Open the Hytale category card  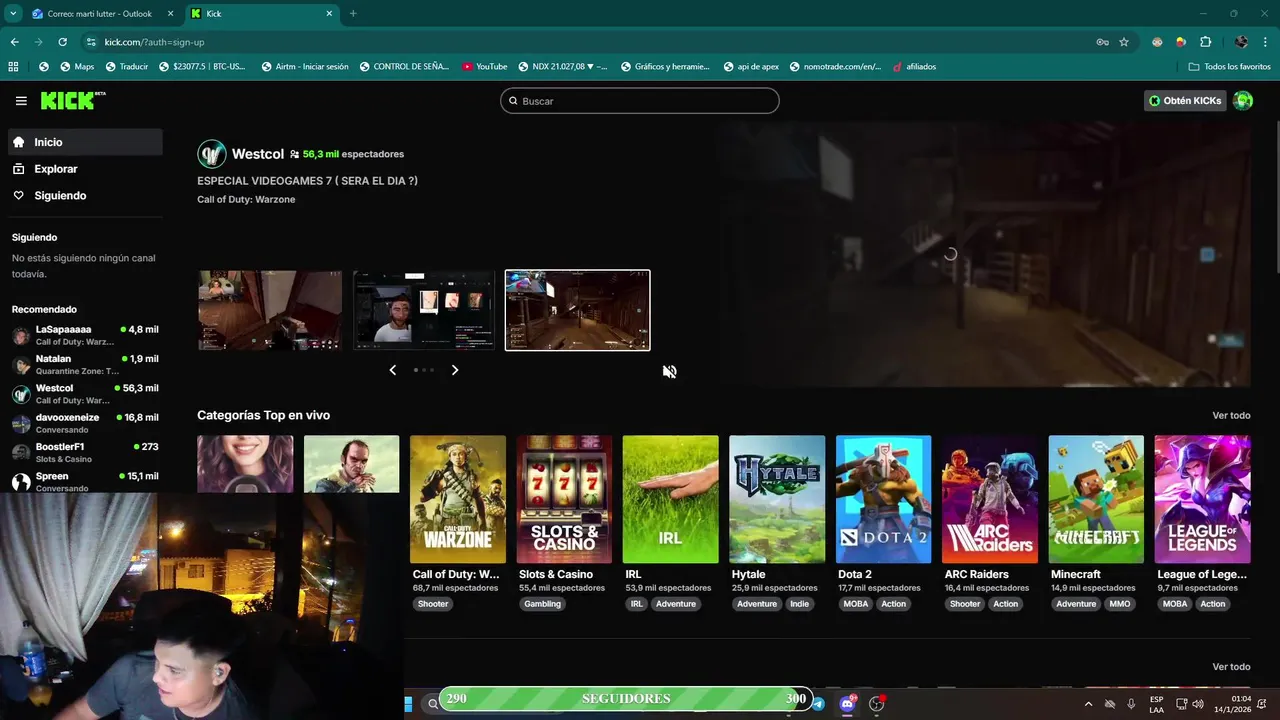click(x=777, y=499)
